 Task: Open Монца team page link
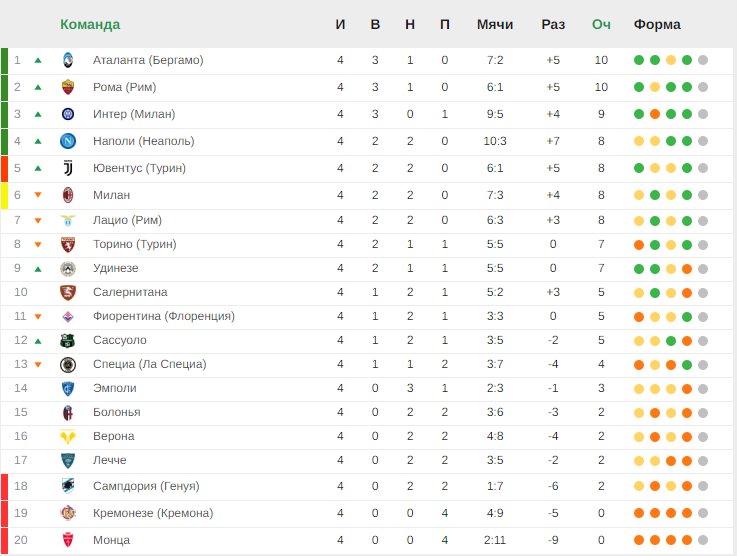(112, 540)
